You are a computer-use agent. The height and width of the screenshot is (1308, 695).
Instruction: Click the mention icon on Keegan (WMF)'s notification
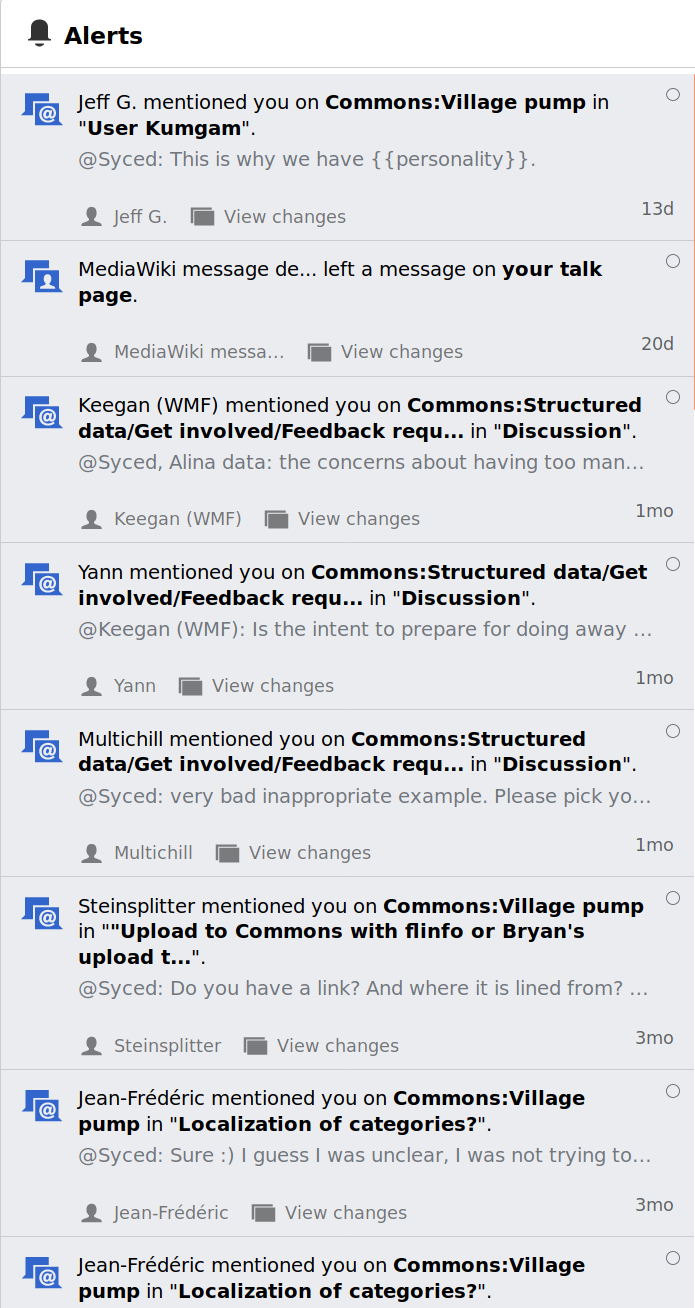41,413
